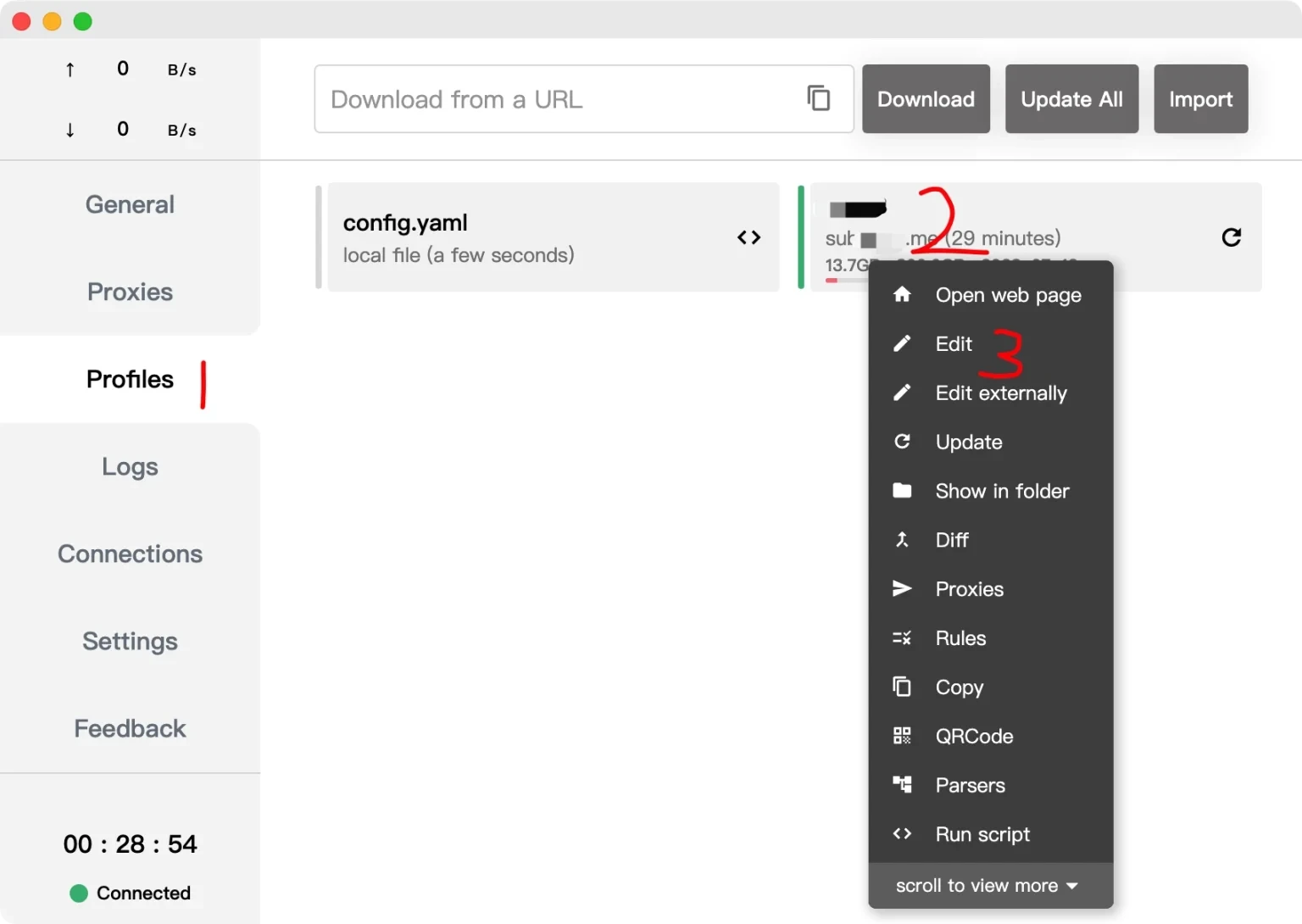Expand scroll to view more arrow
The image size is (1302, 924).
click(1072, 886)
